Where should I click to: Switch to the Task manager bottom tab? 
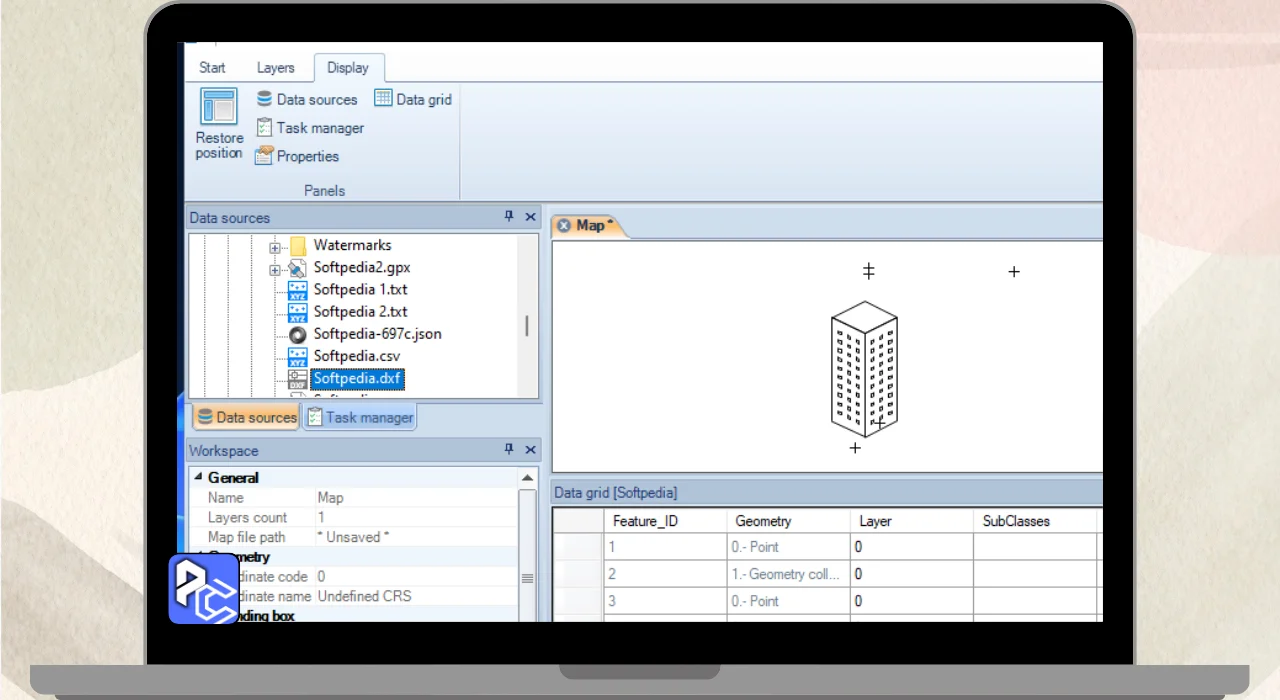tap(359, 417)
